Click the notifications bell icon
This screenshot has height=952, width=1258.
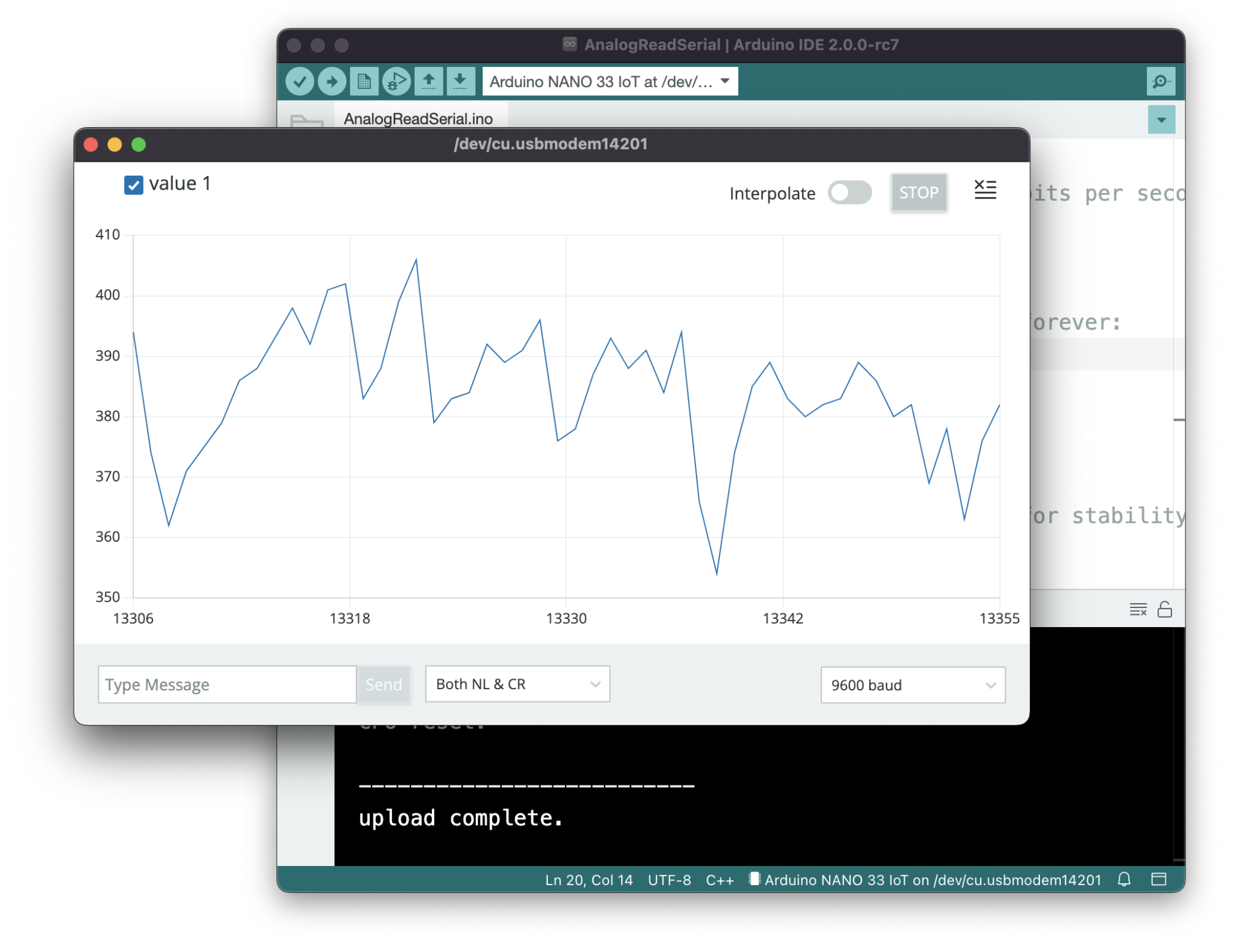(1123, 880)
